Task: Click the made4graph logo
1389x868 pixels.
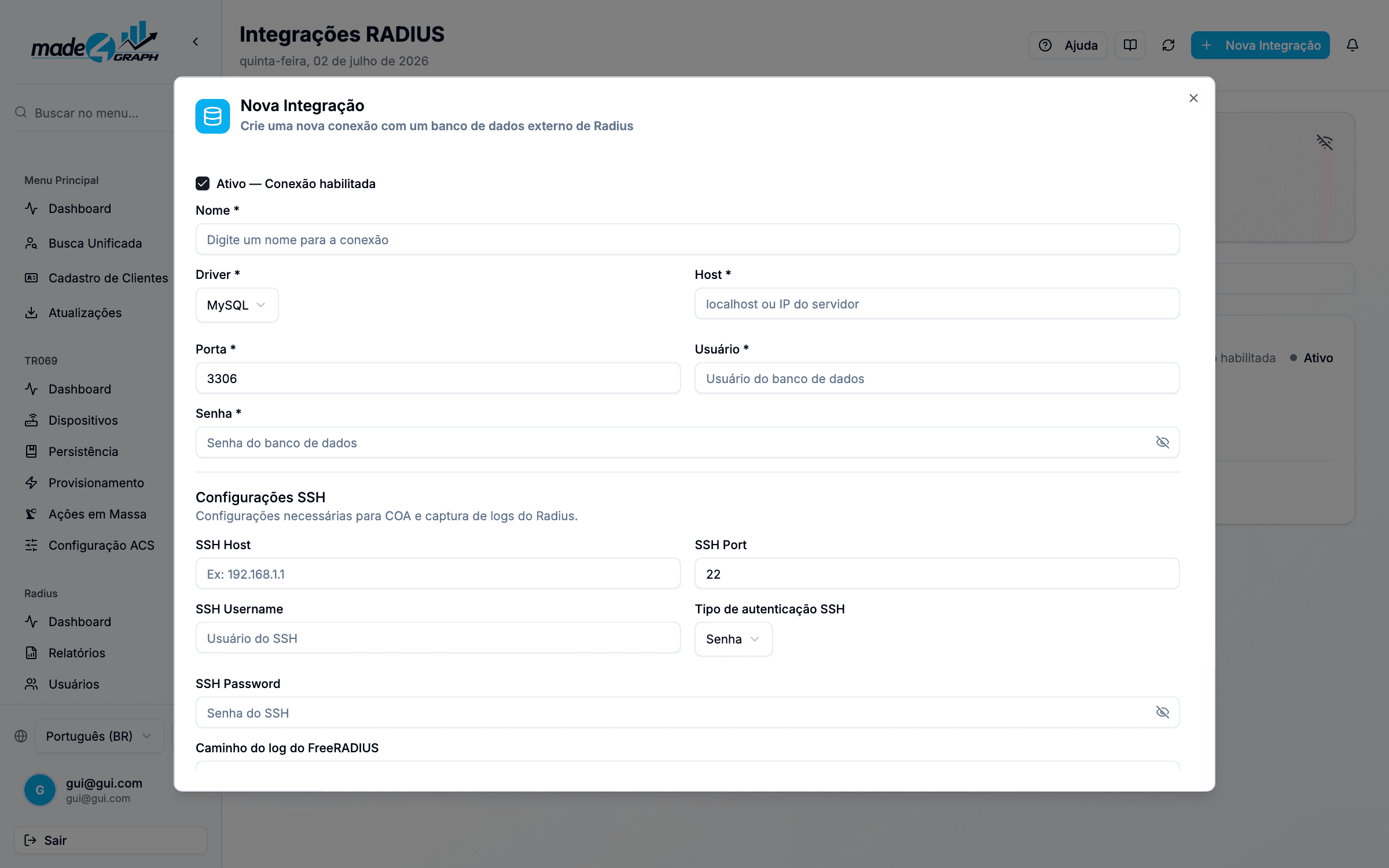Action: pos(95,42)
